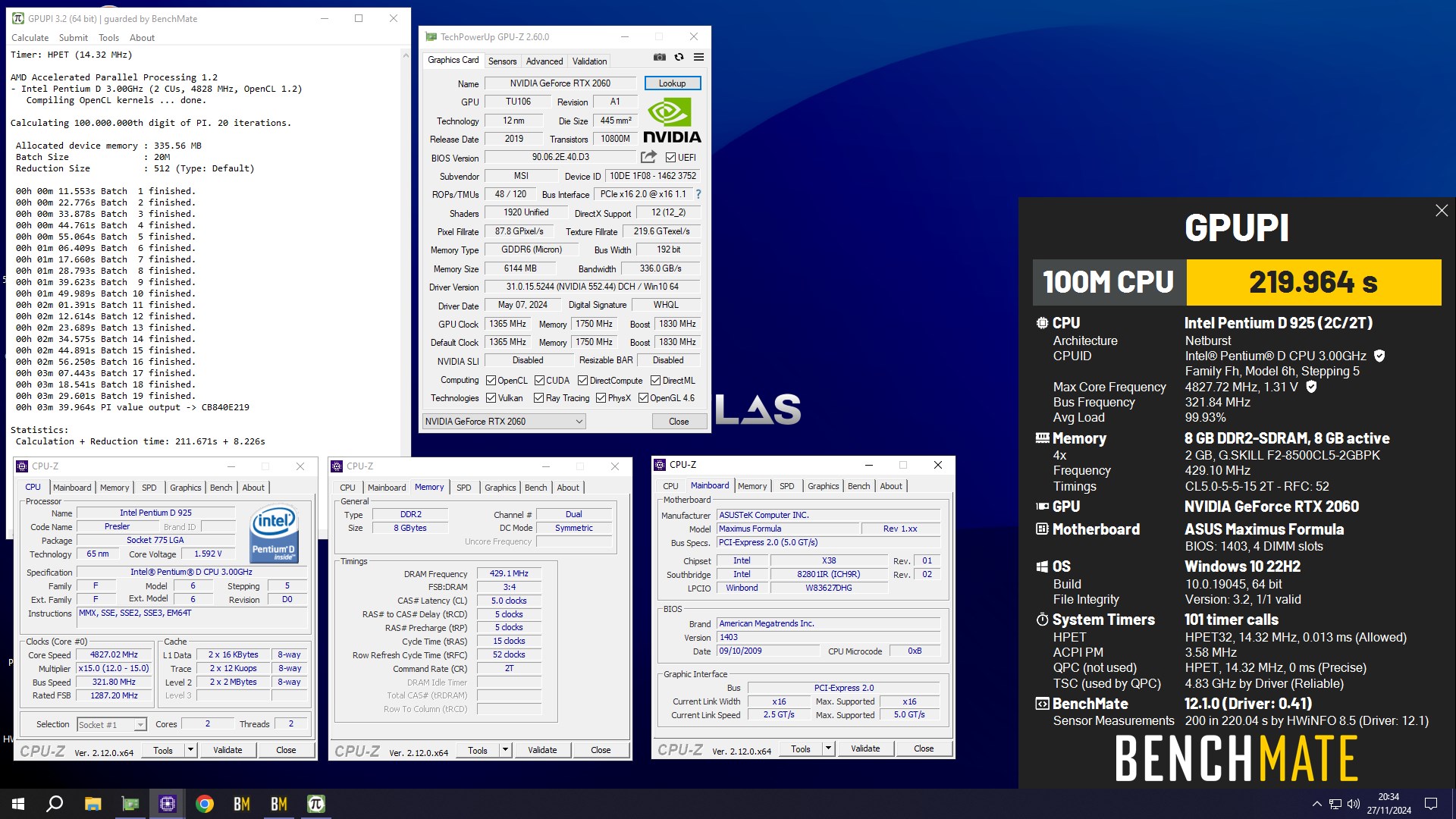Open Tools dropdown arrow in CPU-Z CPU window
The image size is (1456, 819).
tap(190, 750)
